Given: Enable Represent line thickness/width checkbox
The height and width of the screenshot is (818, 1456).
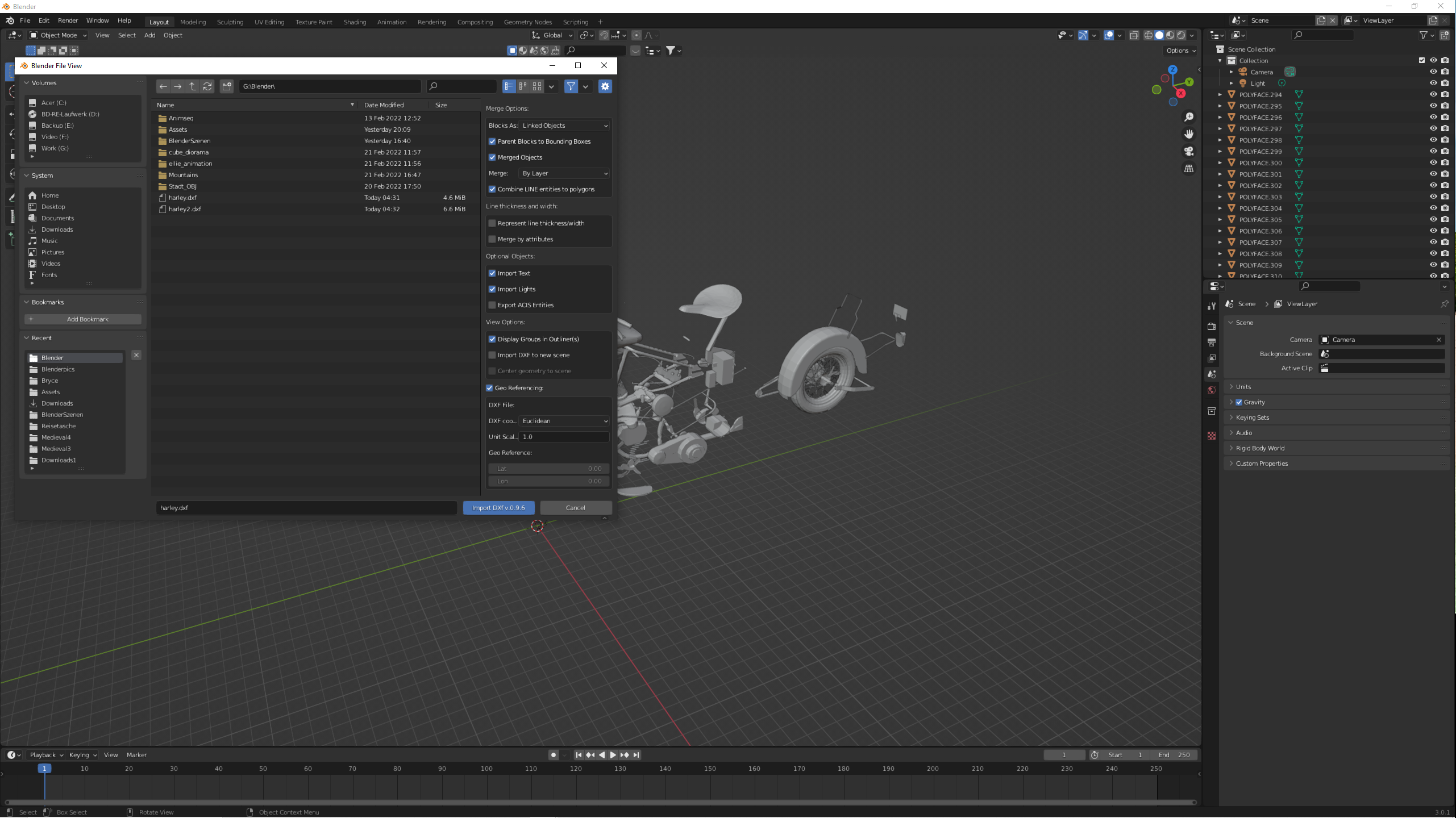Looking at the screenshot, I should click(492, 223).
